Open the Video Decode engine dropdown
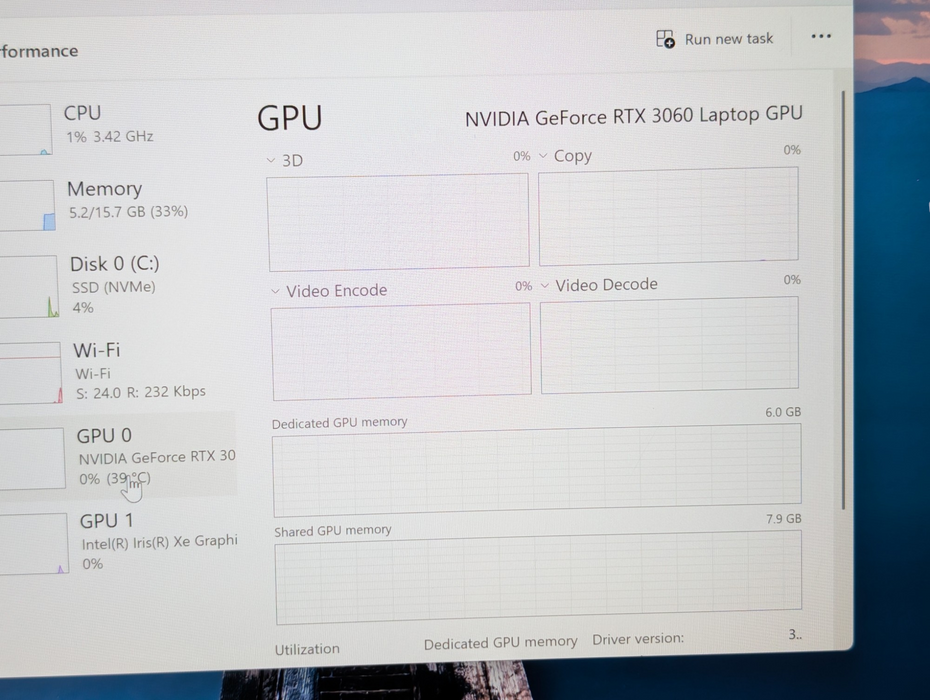The width and height of the screenshot is (930, 700). pyautogui.click(x=545, y=286)
